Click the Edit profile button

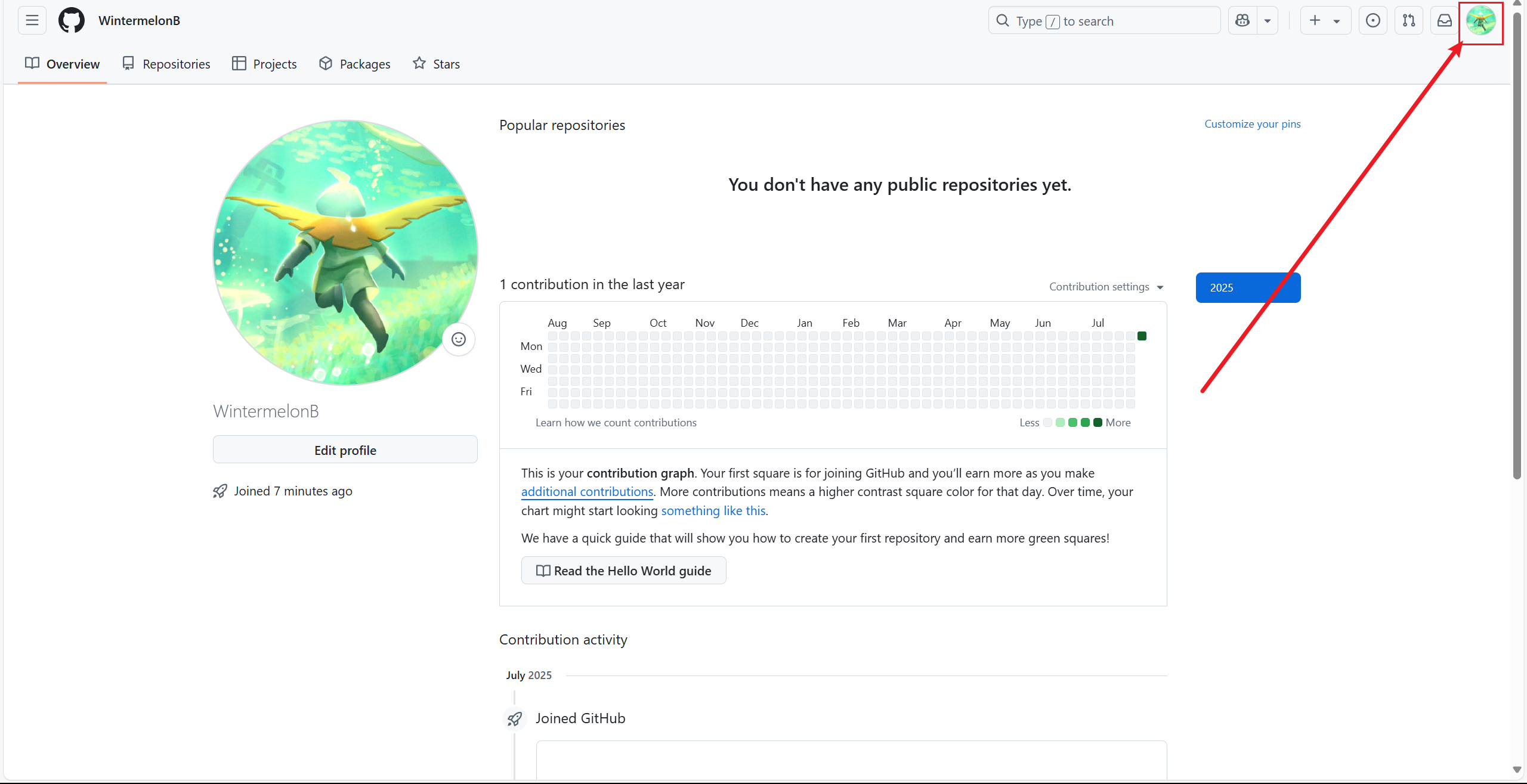click(345, 450)
